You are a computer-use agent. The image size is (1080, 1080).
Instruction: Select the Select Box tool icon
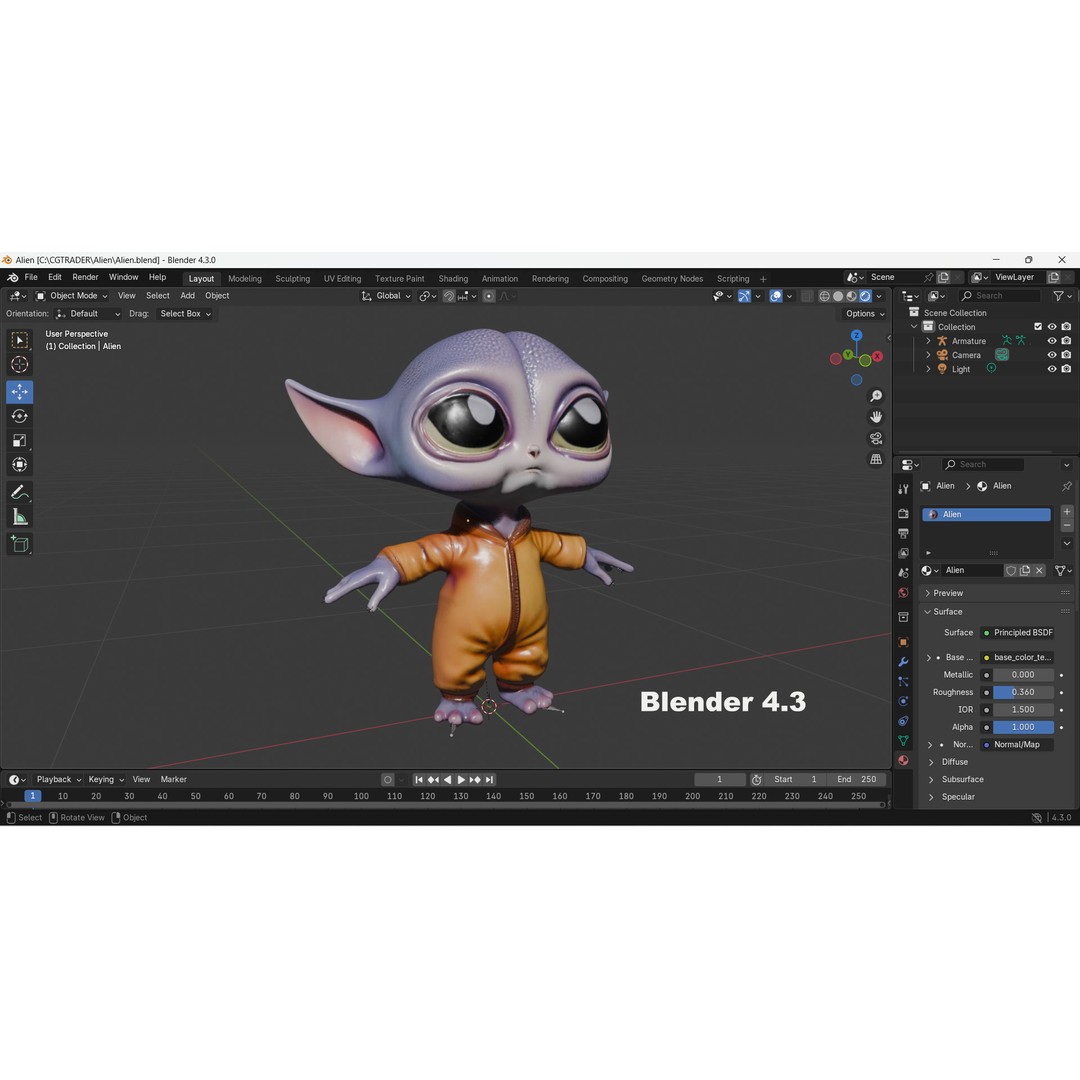click(19, 340)
